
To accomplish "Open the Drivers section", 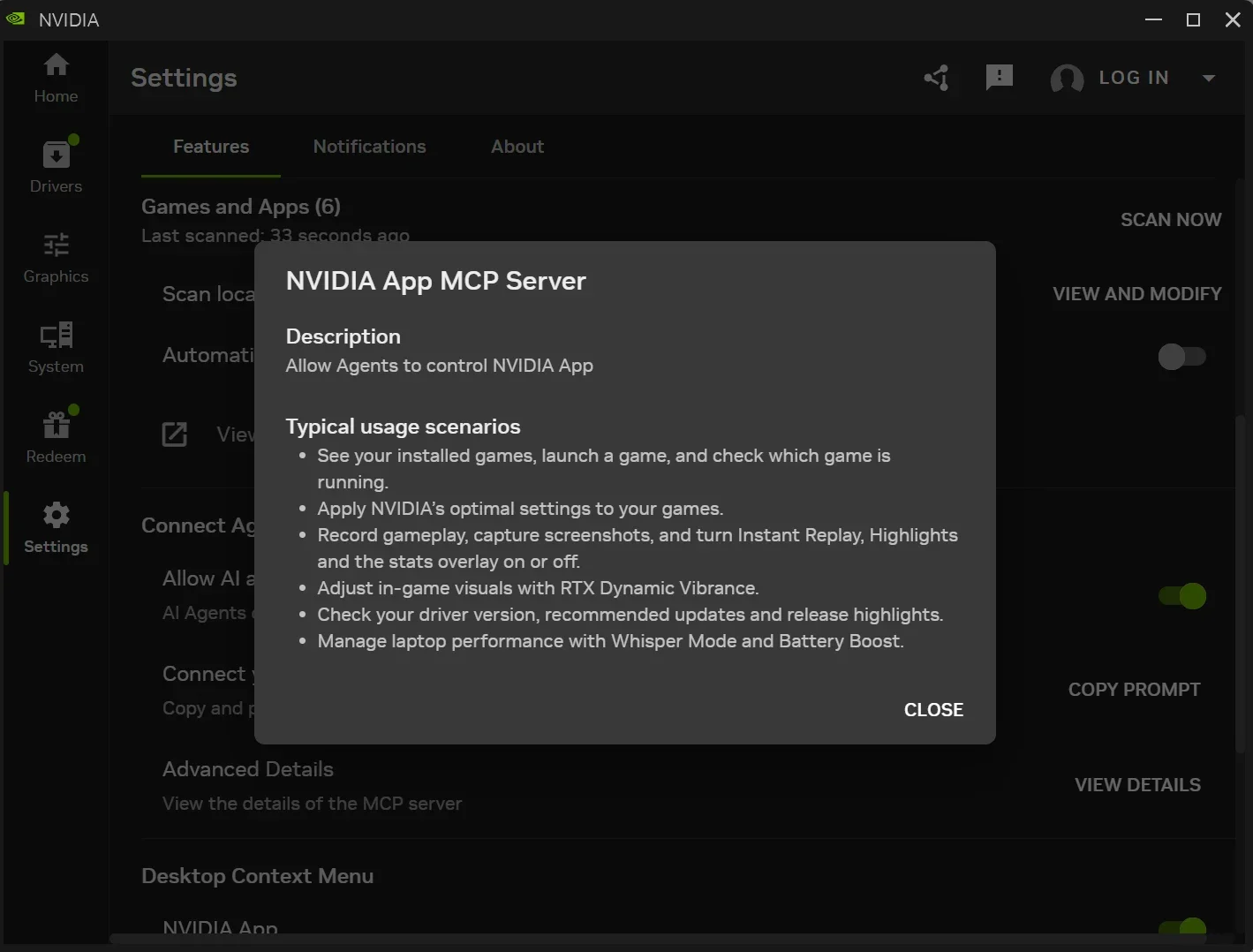I will (56, 166).
